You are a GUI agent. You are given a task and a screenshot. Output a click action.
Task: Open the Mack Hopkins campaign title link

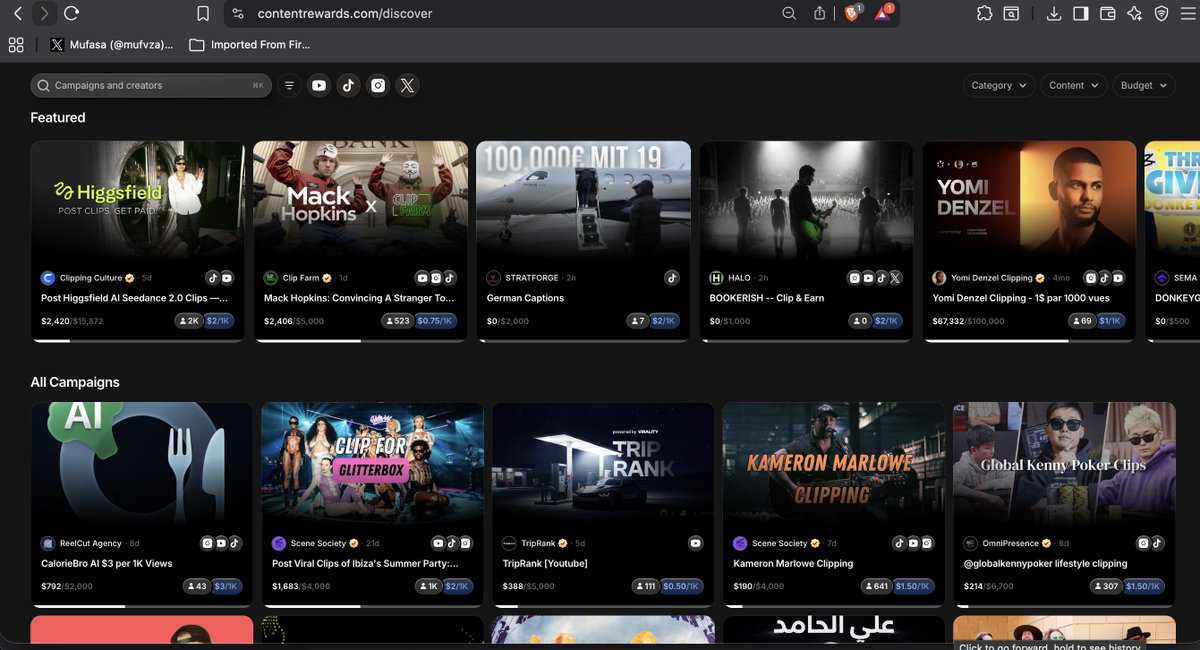[358, 298]
